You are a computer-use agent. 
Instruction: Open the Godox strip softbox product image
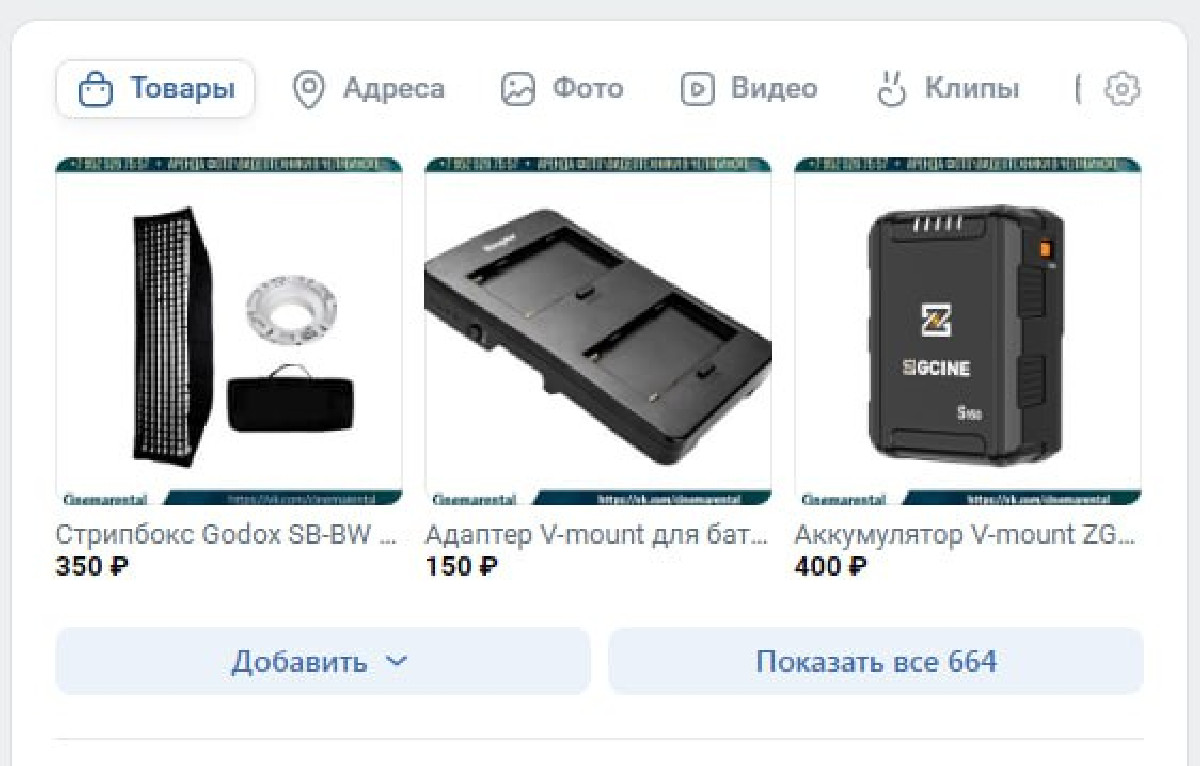pos(229,330)
